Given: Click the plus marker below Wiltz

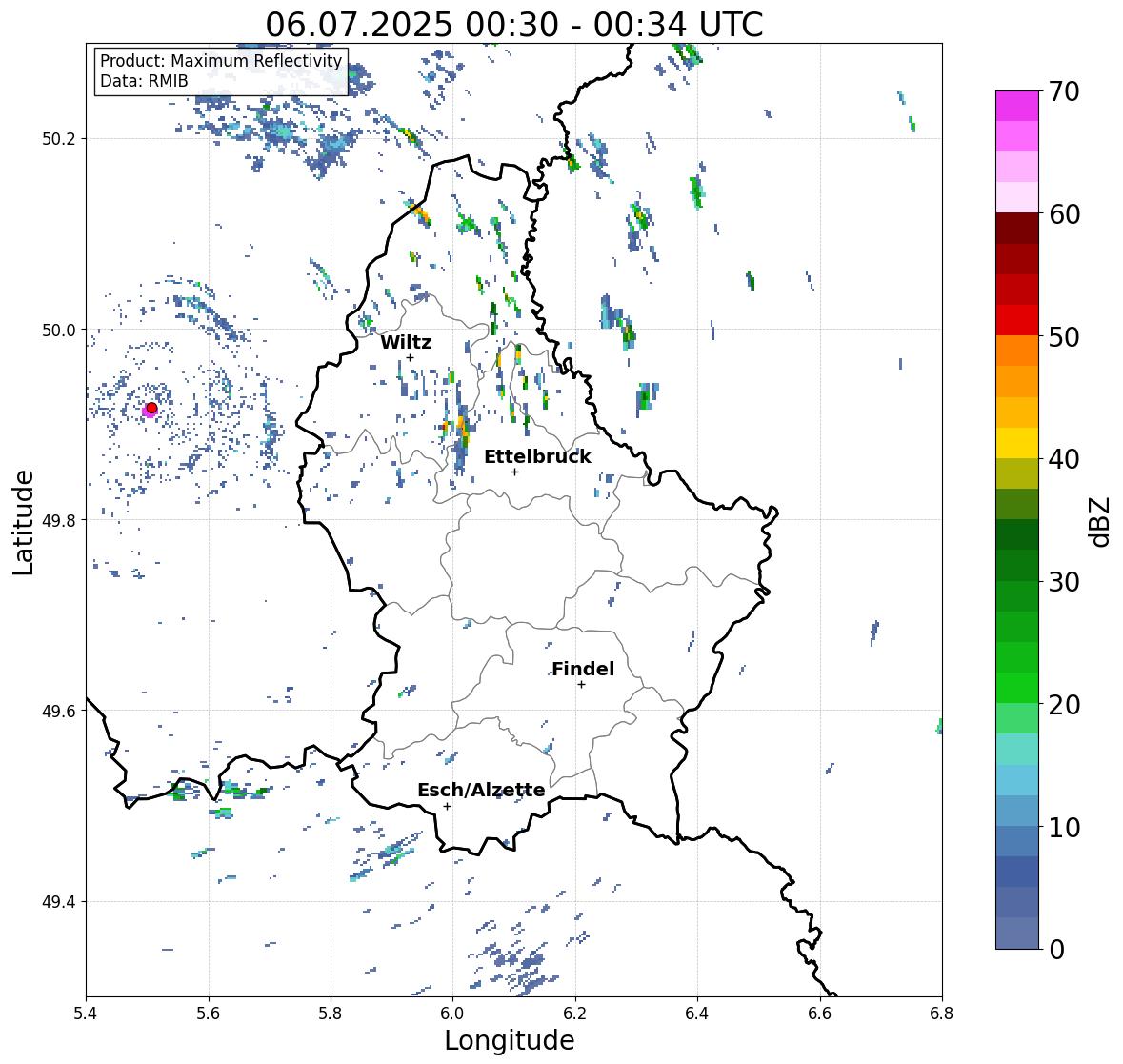Looking at the screenshot, I should click(410, 357).
